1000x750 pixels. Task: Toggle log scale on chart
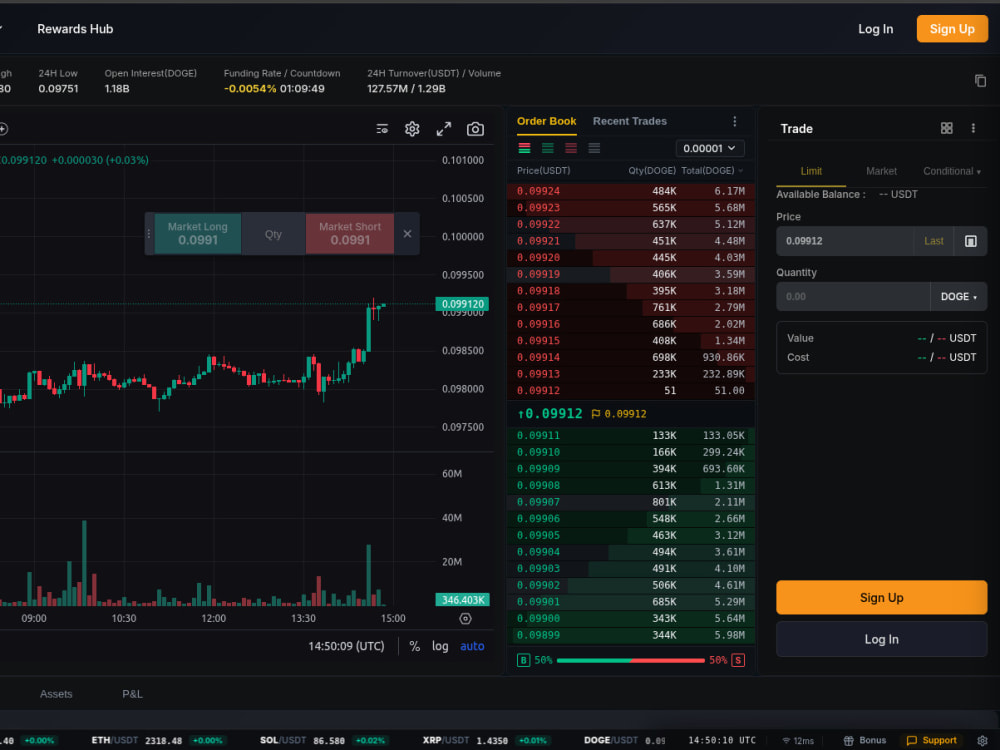pyautogui.click(x=440, y=646)
